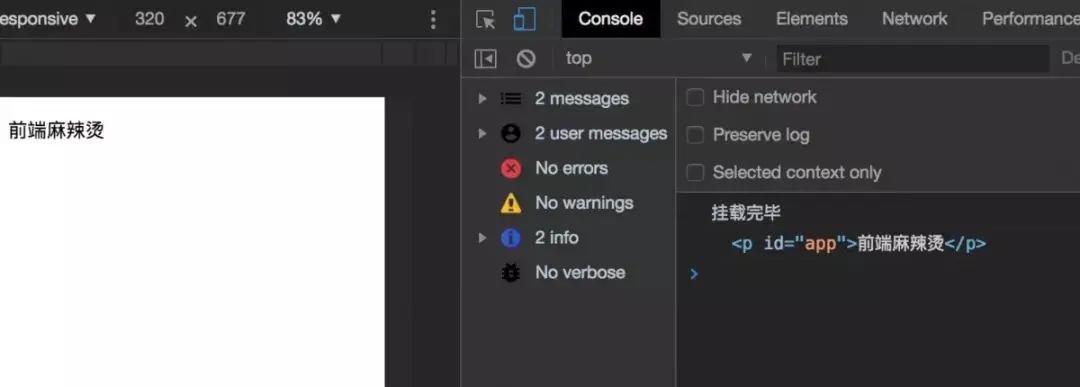Toggle the device toolbar icon
This screenshot has height=387, width=1080.
[x=525, y=19]
